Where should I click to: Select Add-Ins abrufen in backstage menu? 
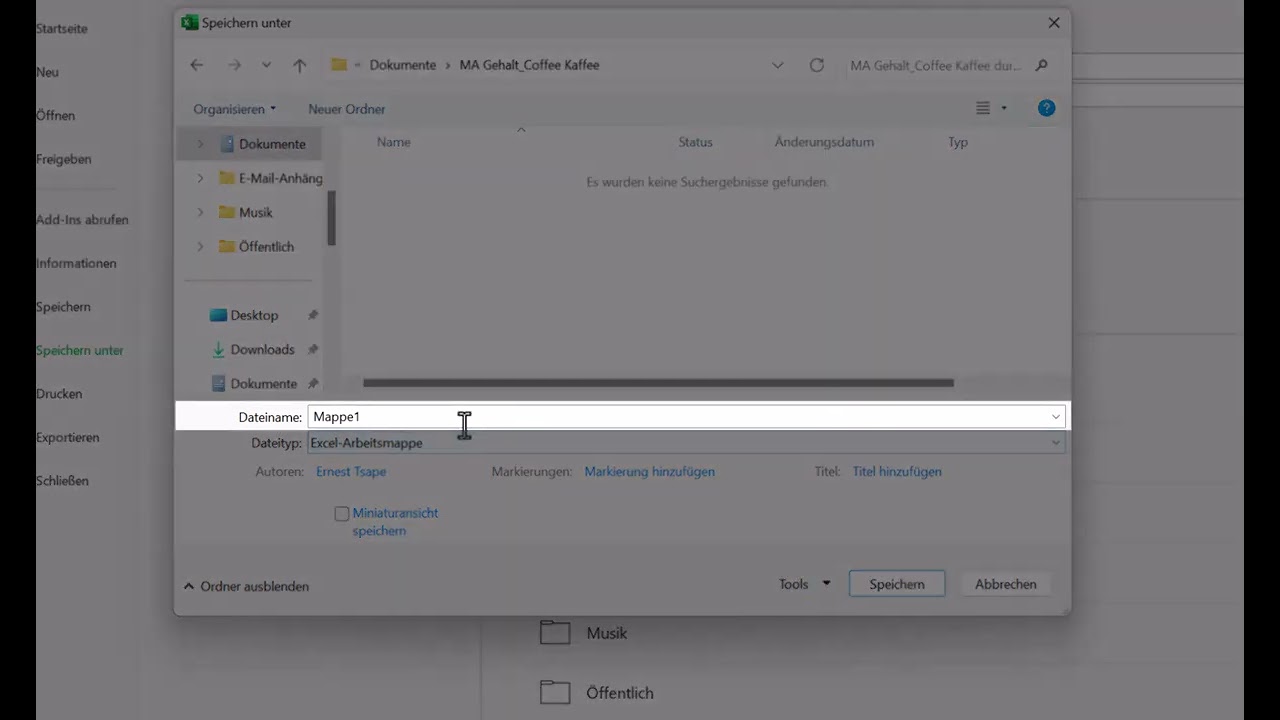(x=82, y=219)
